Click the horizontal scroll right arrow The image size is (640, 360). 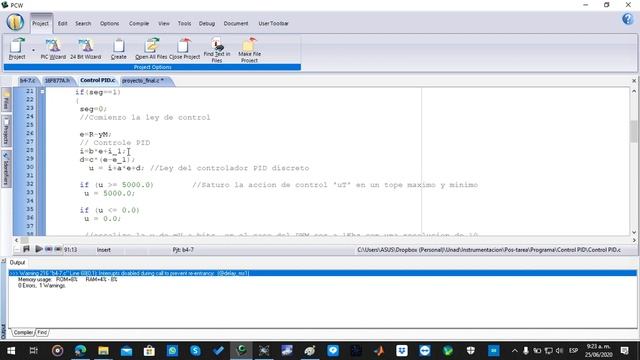pyautogui.click(x=634, y=240)
